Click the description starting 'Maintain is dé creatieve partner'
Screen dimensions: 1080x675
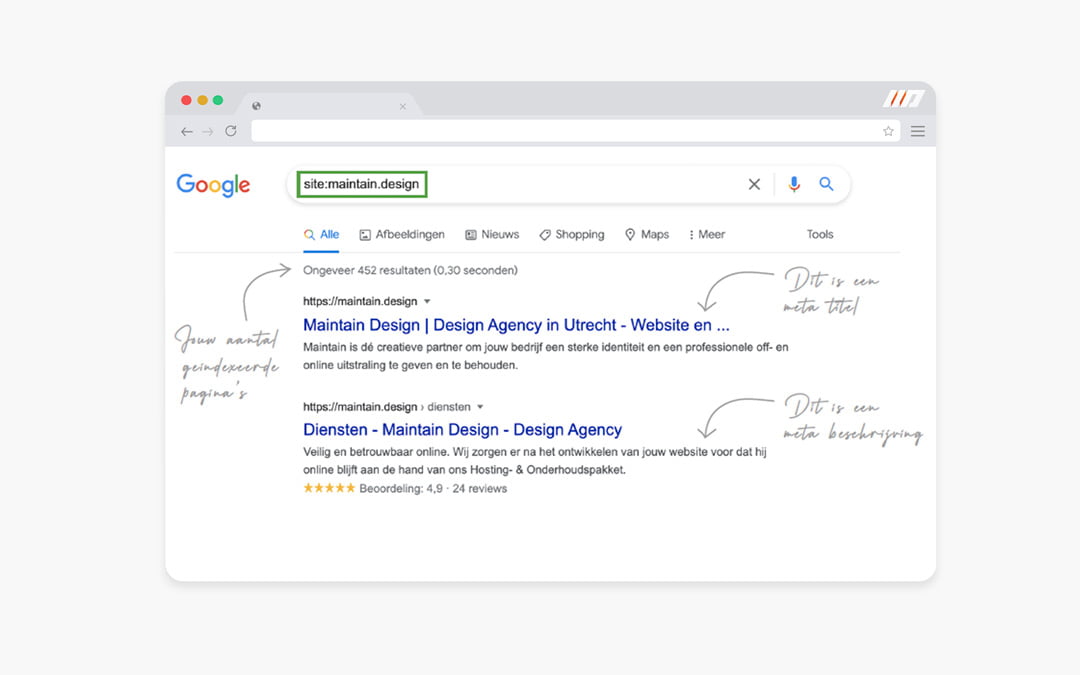tap(546, 356)
